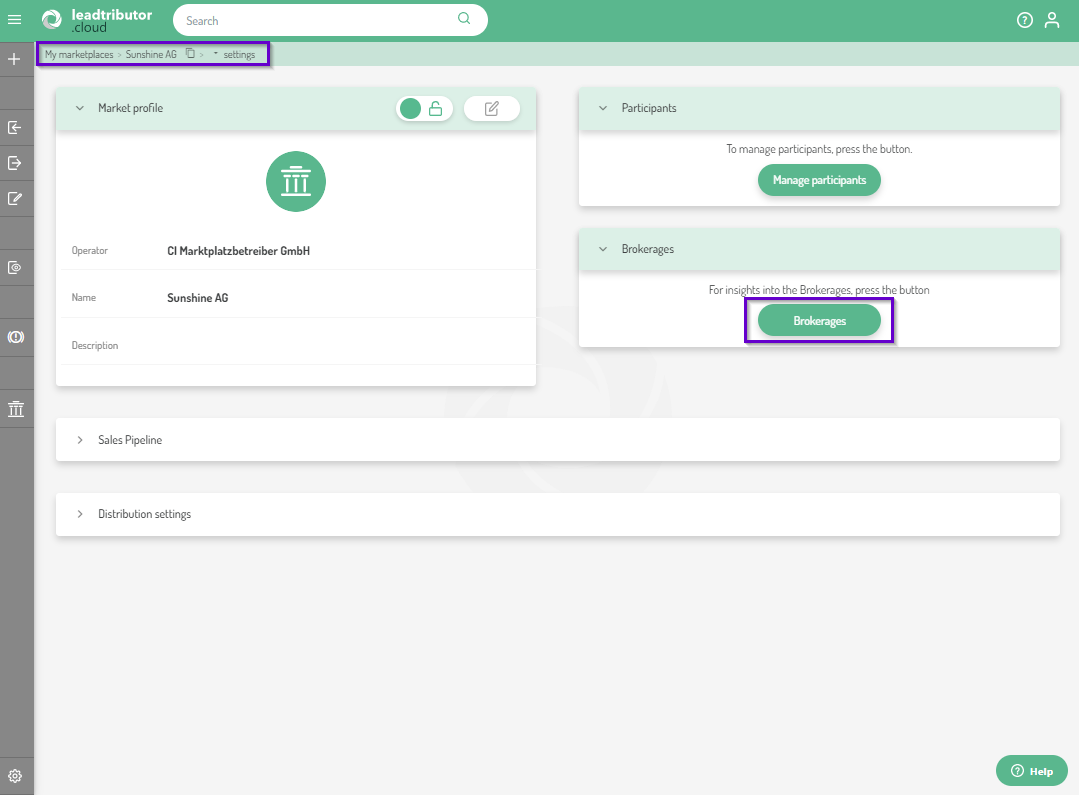Screen dimensions: 1079x795
Task: Expand the Distribution settings section
Action: coord(80,514)
